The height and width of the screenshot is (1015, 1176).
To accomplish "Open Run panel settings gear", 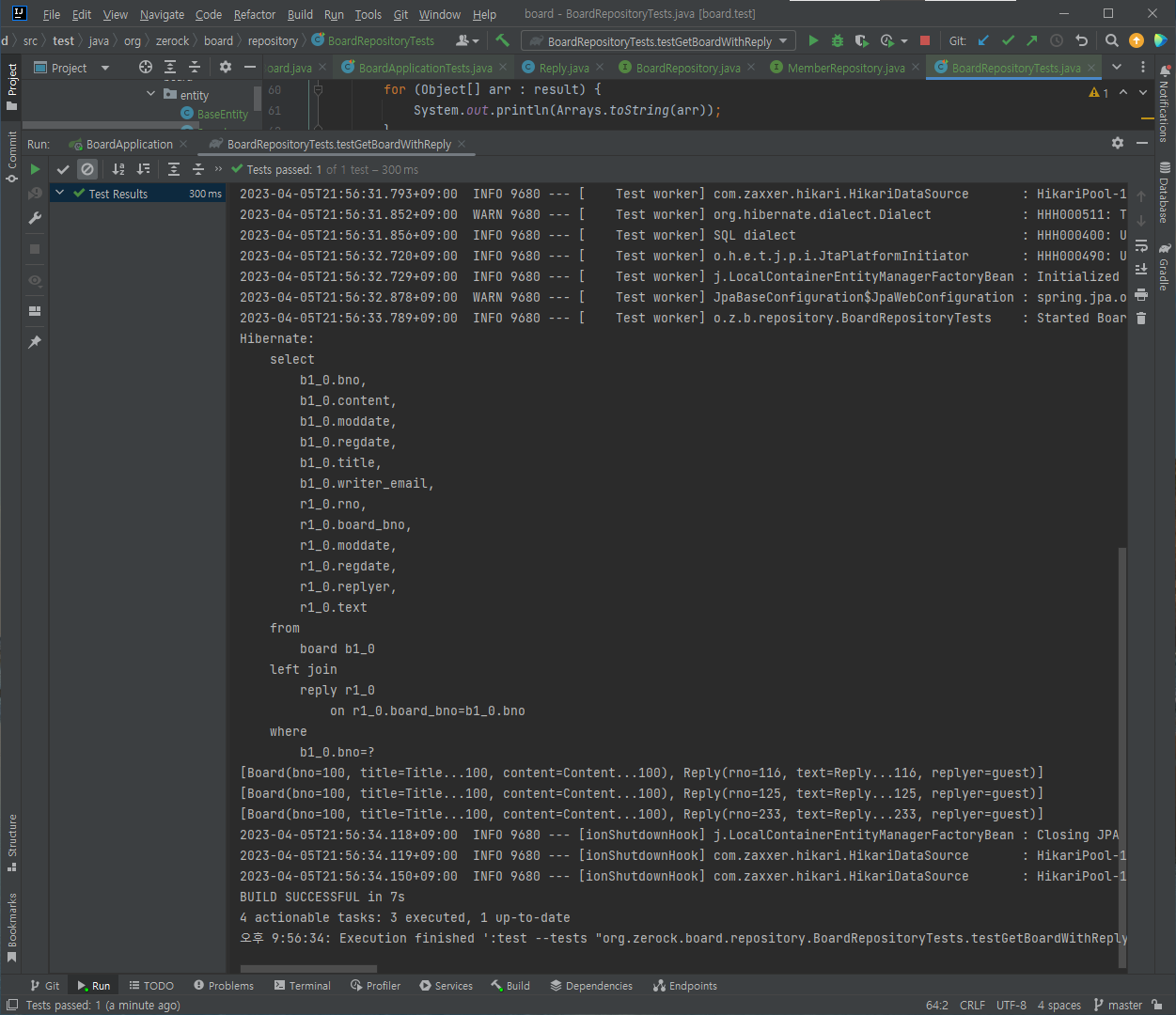I will click(x=1117, y=143).
